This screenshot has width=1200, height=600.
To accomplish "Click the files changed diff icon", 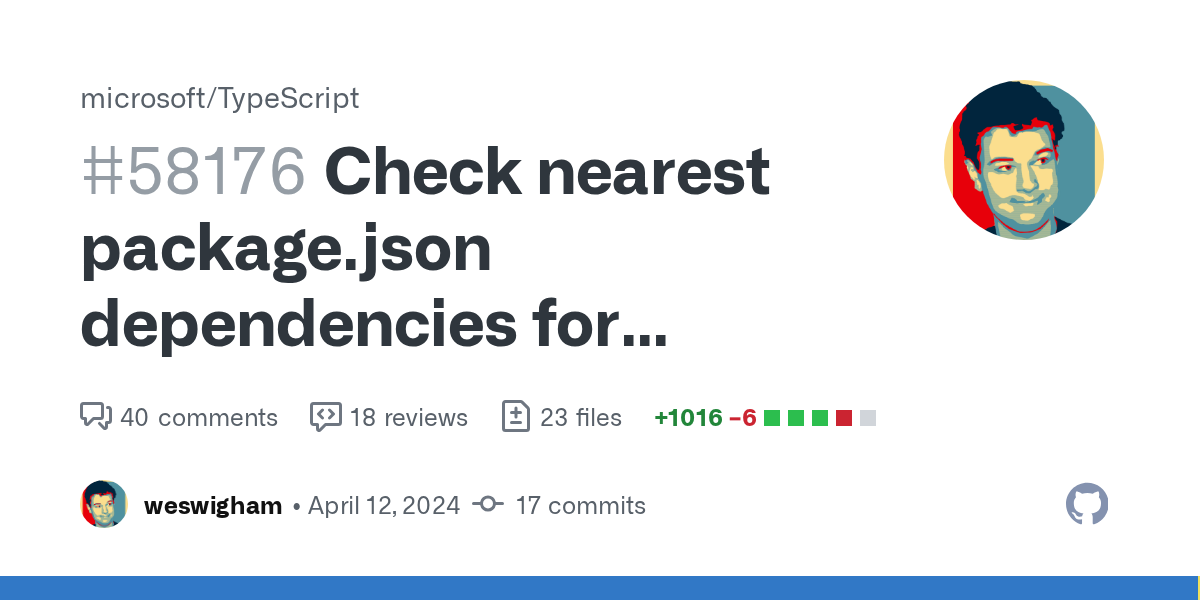I will point(515,417).
